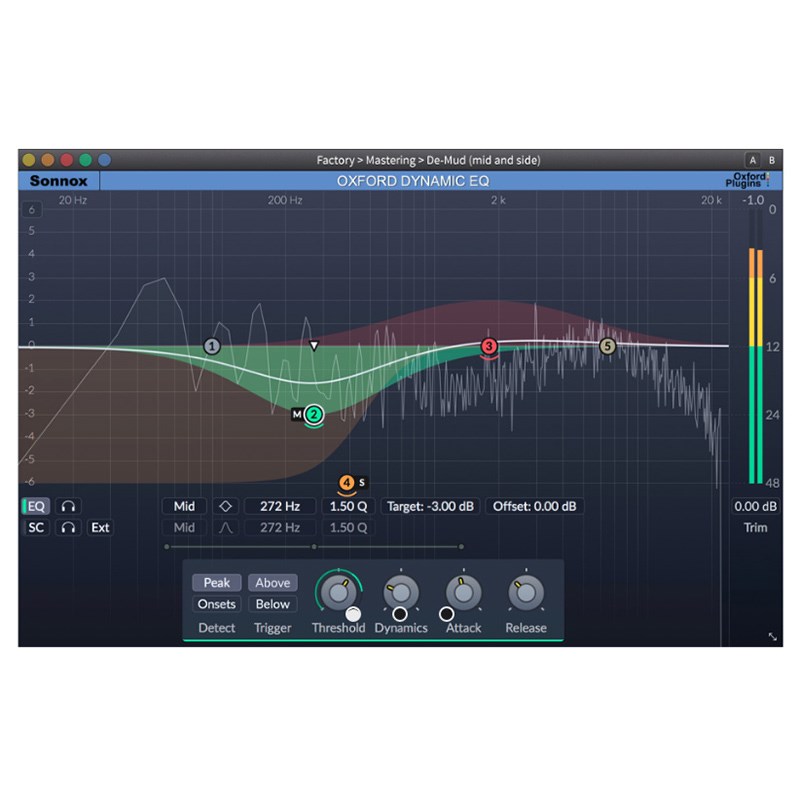Viewport: 800px width, 800px height.
Task: Click the bell filter shape icon
Action: (225, 506)
